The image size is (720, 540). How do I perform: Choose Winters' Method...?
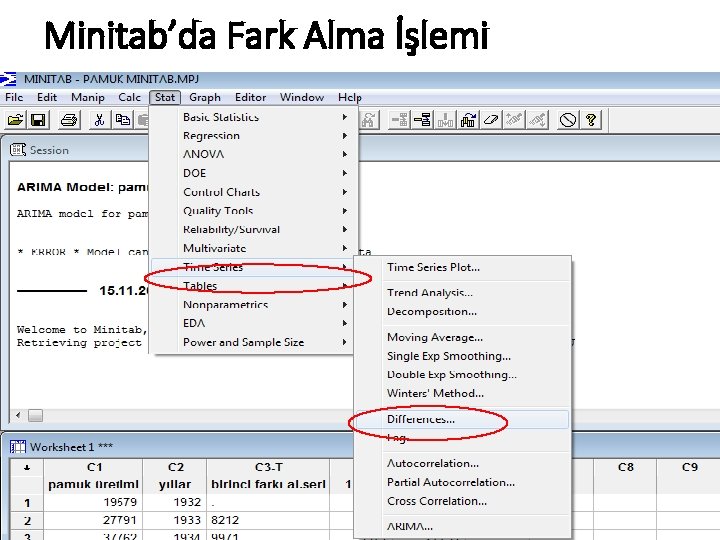[462, 394]
